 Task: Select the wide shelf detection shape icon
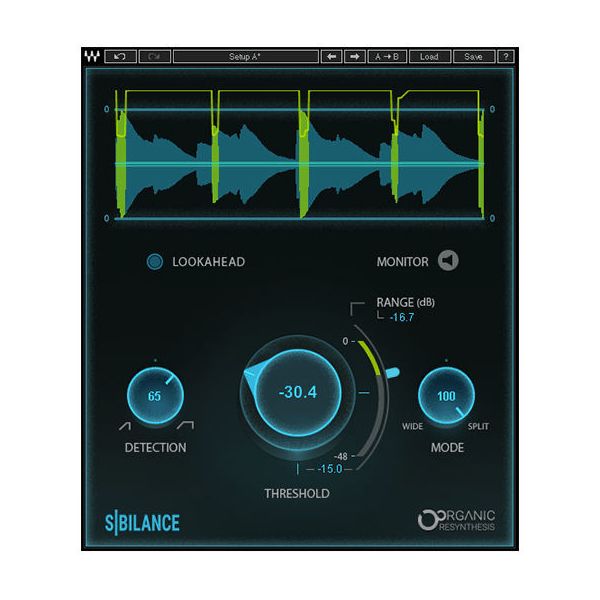tap(184, 426)
